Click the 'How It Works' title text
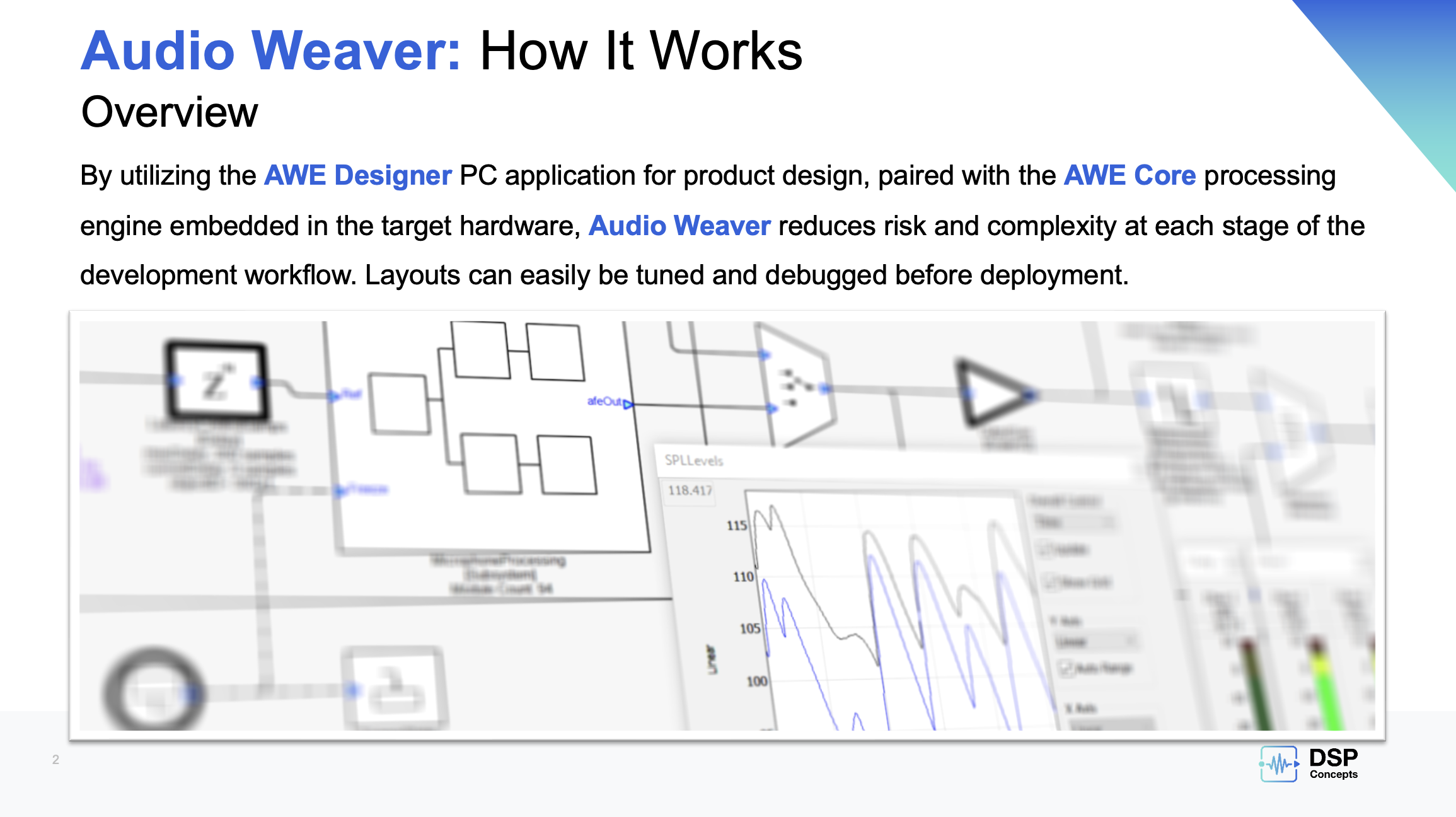1456x817 pixels. point(641,50)
